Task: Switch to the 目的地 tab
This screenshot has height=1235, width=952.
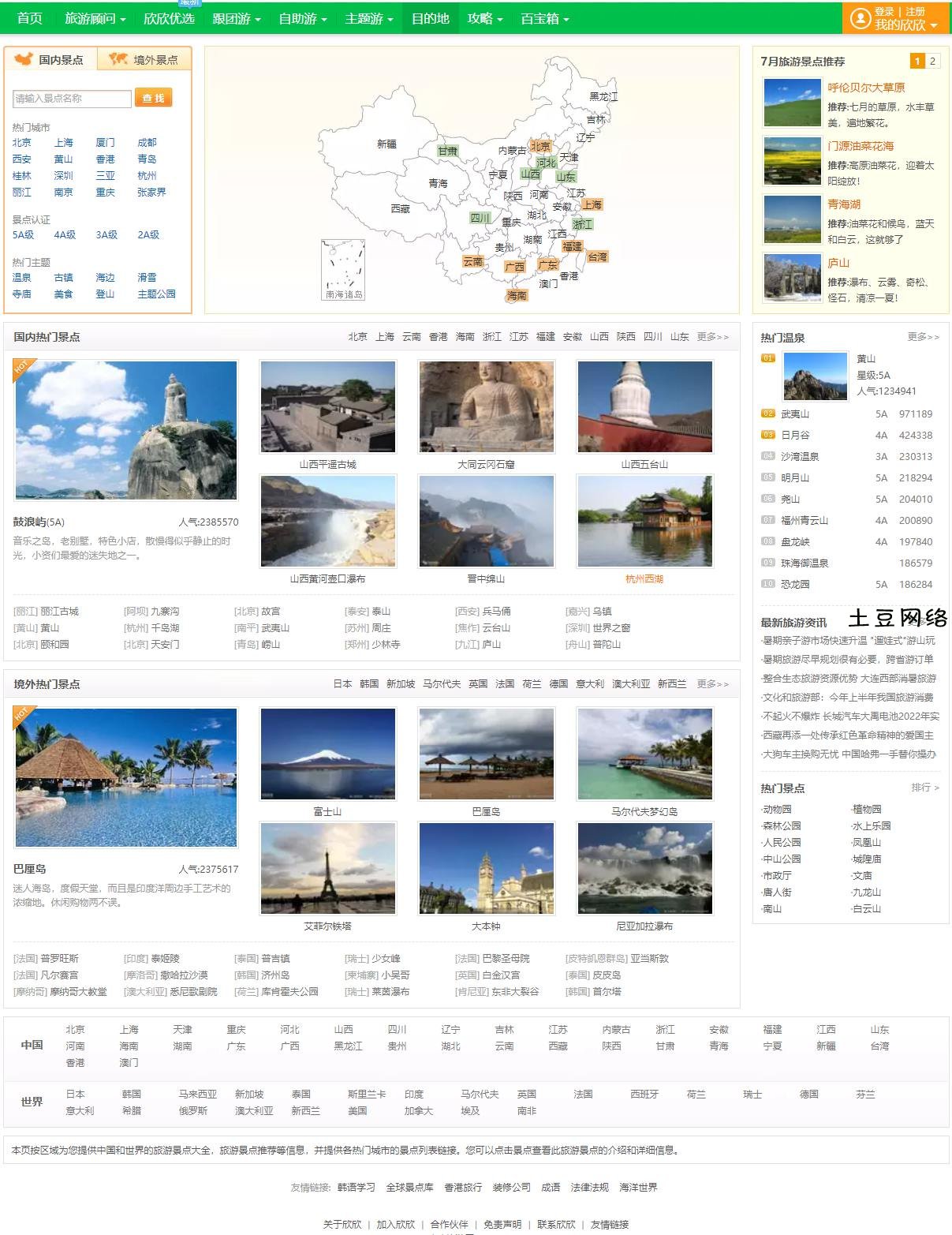Action: [429, 18]
